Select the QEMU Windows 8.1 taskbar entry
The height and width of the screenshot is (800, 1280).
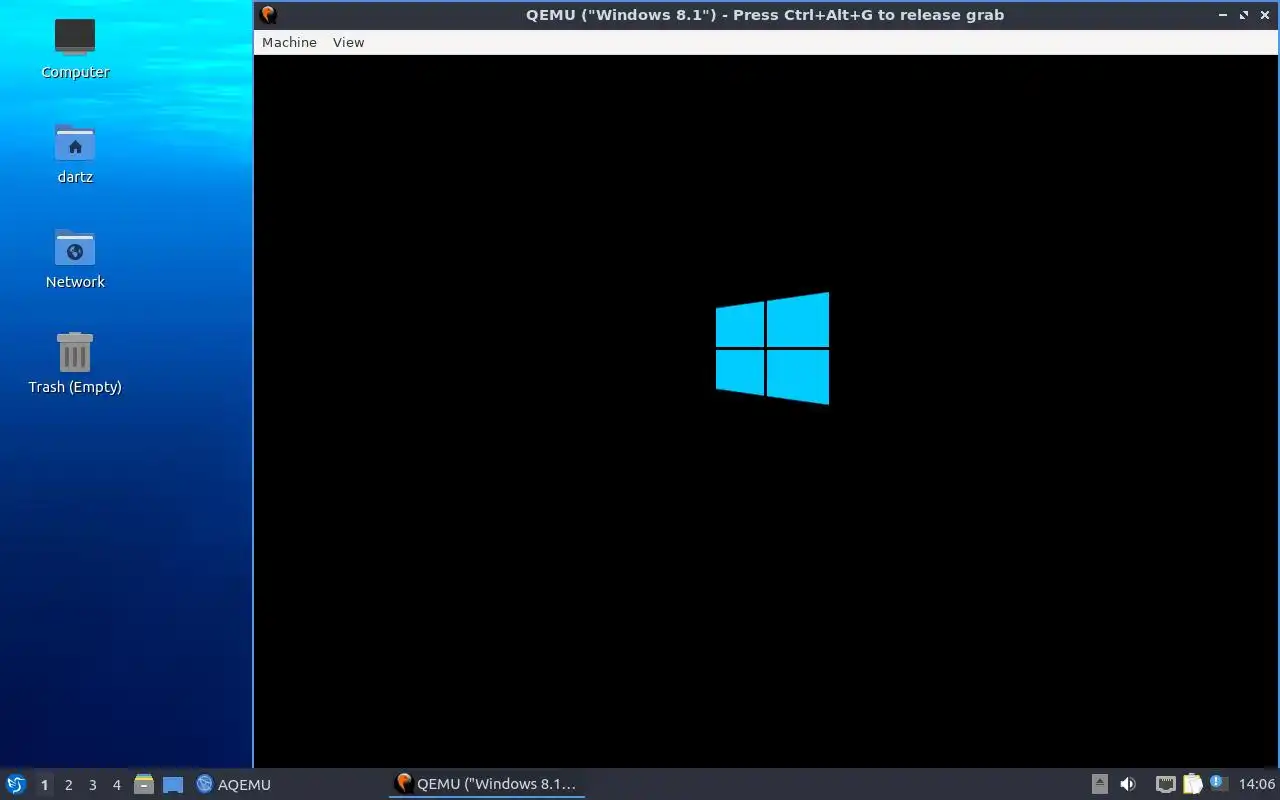487,784
